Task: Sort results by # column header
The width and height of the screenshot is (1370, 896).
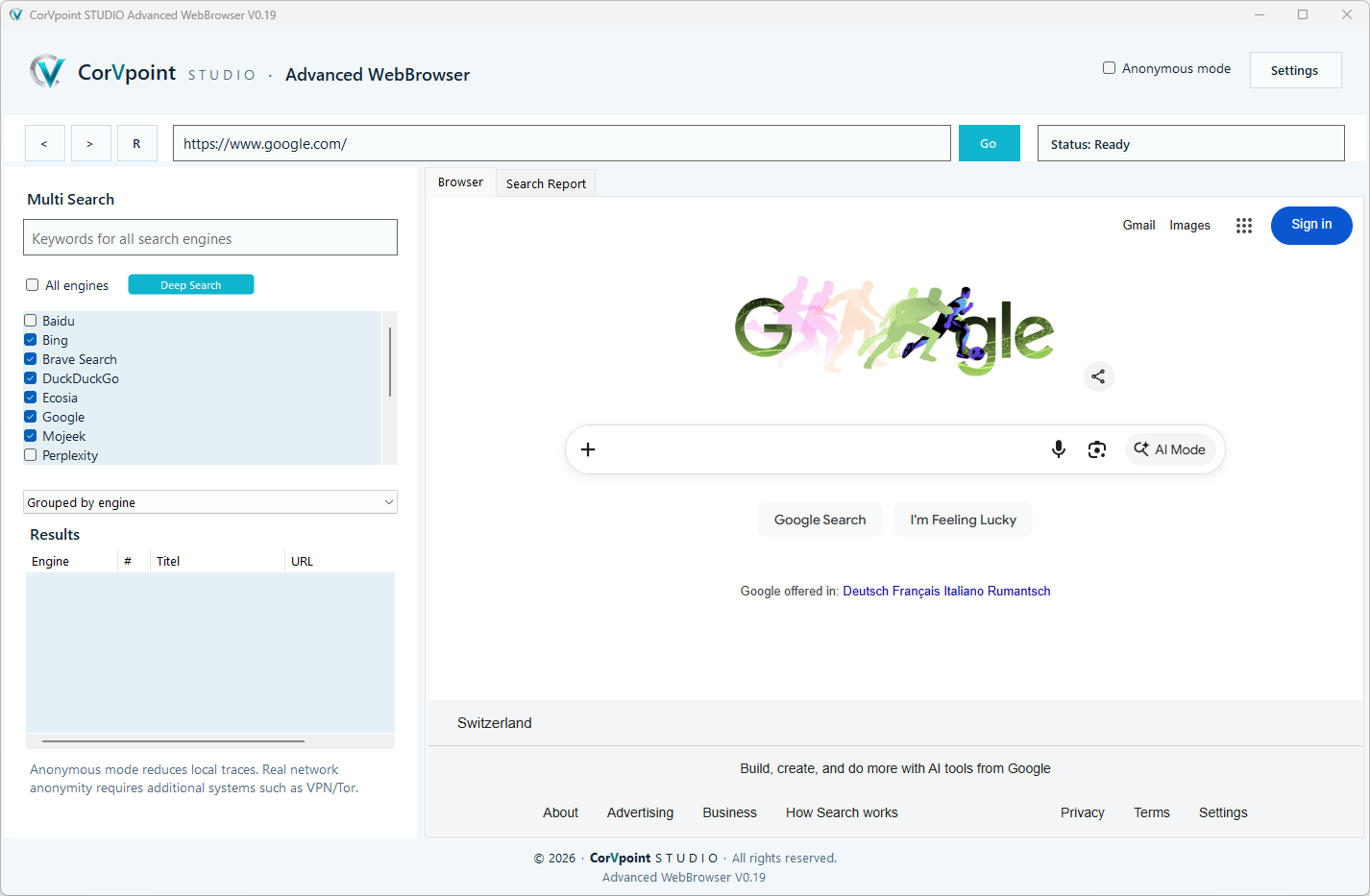Action: tap(134, 561)
